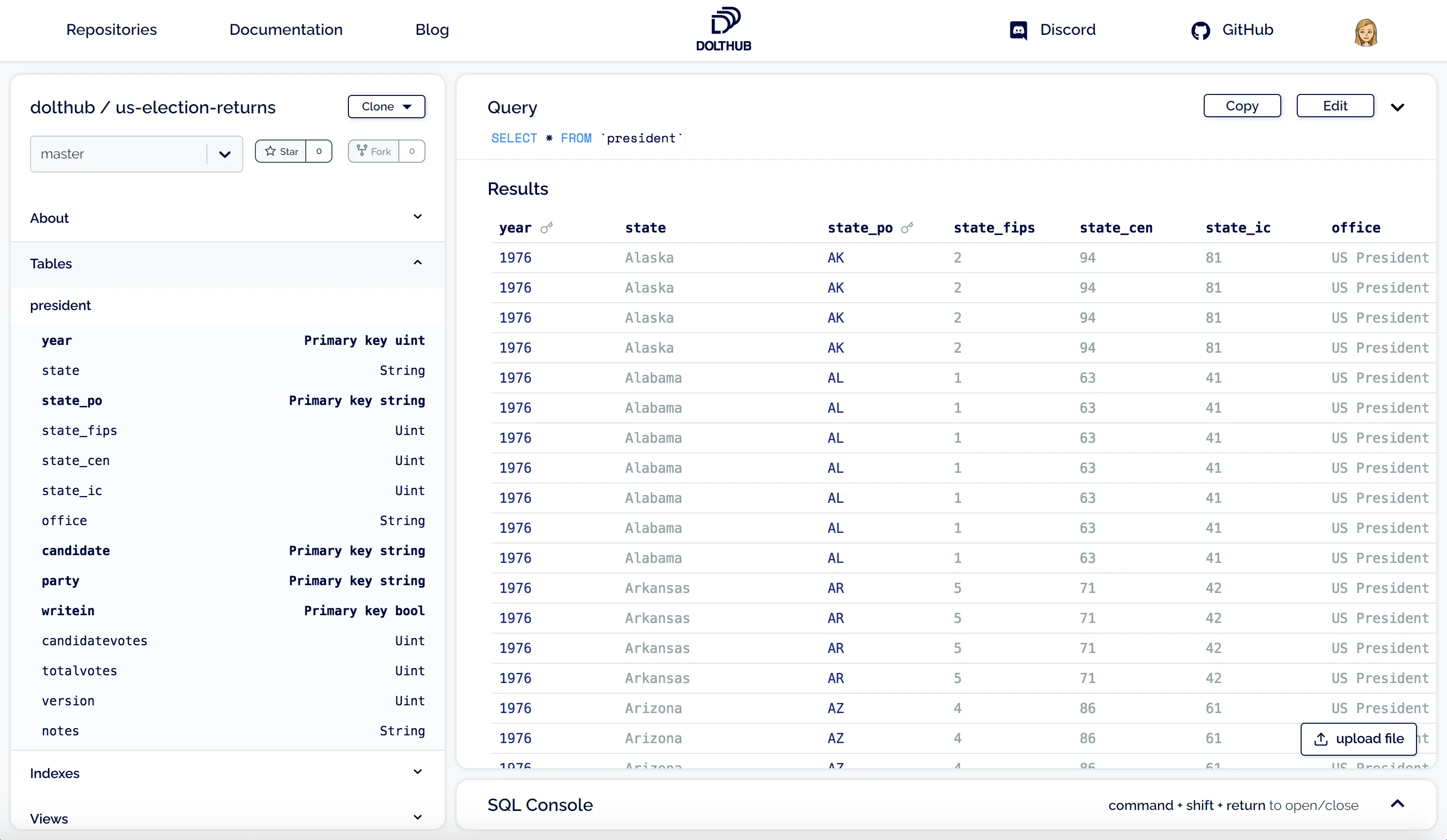Toggle the SQL Console open
The image size is (1447, 840).
pyautogui.click(x=1397, y=804)
